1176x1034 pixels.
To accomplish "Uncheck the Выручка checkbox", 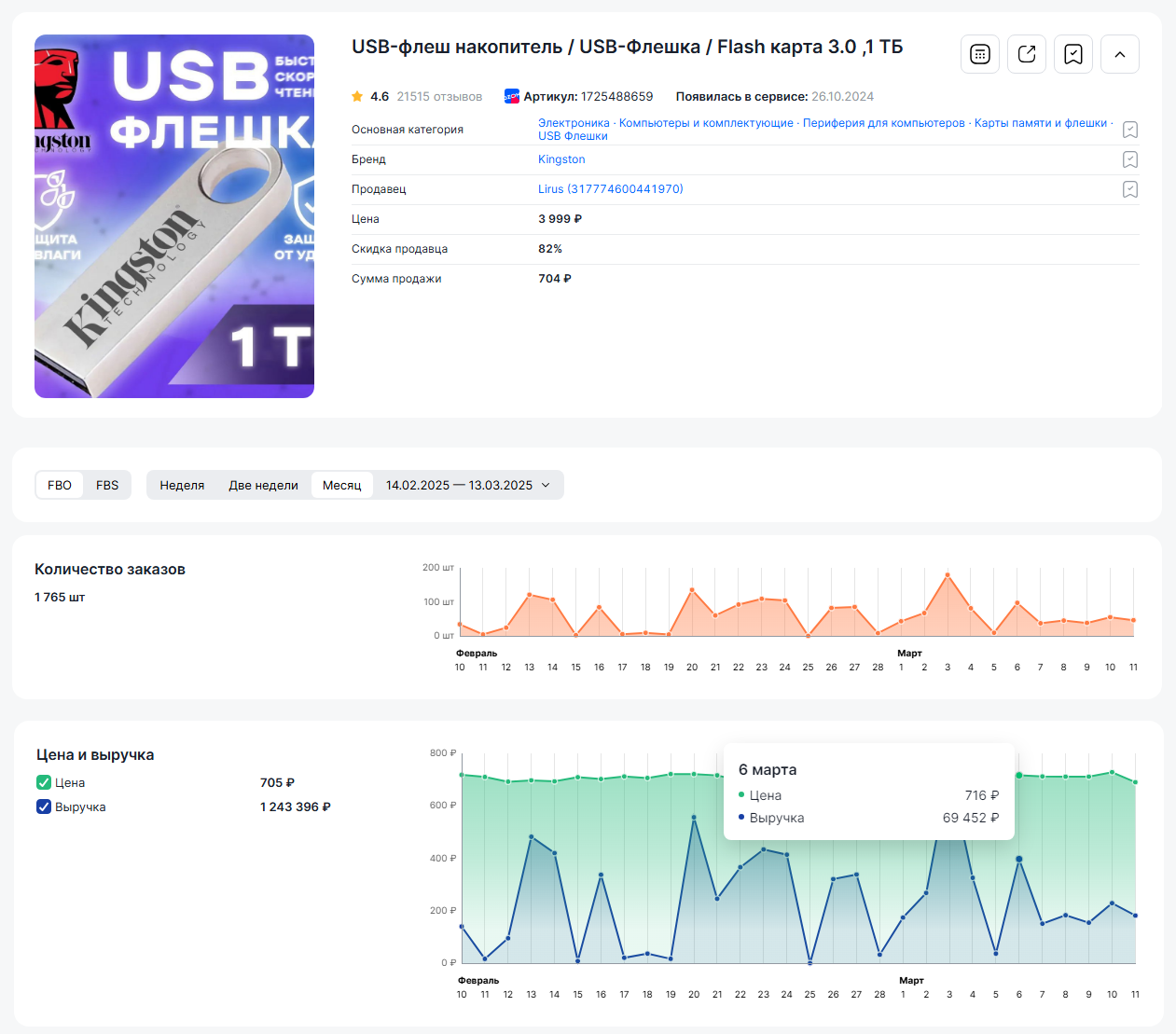I will (x=44, y=807).
